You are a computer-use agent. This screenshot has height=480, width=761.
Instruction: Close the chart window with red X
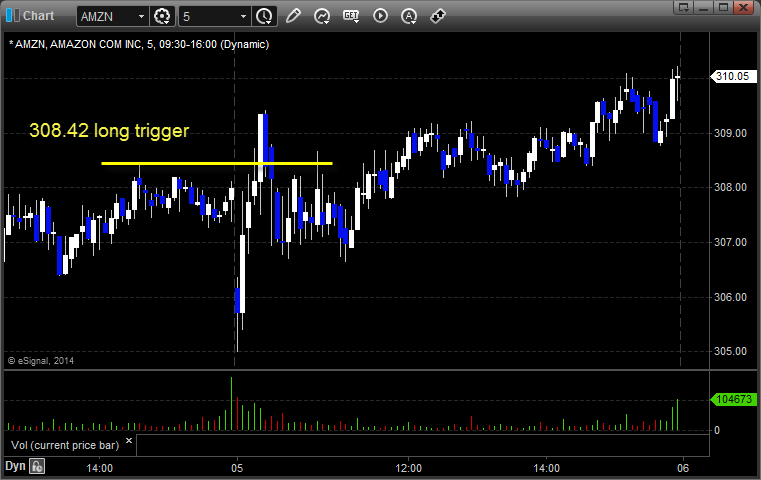click(x=743, y=7)
